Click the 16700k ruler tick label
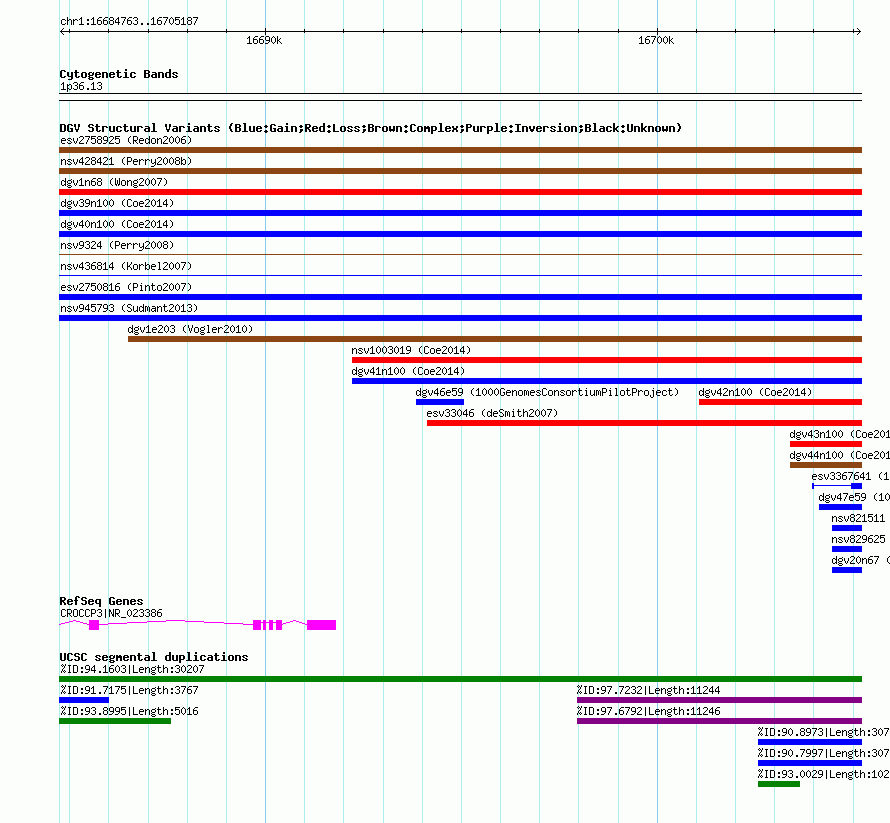The height and width of the screenshot is (823, 890). click(656, 40)
